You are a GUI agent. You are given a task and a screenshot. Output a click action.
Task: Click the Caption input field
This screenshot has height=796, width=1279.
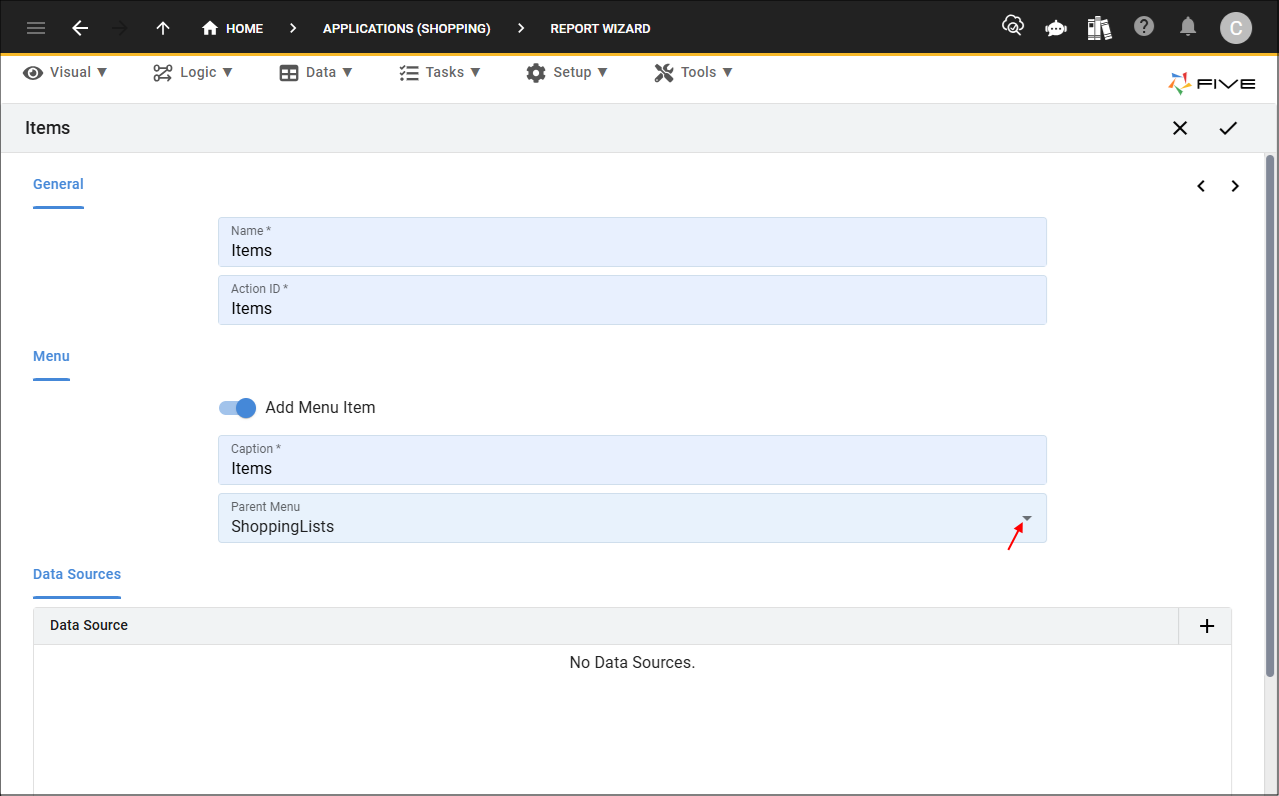click(632, 460)
